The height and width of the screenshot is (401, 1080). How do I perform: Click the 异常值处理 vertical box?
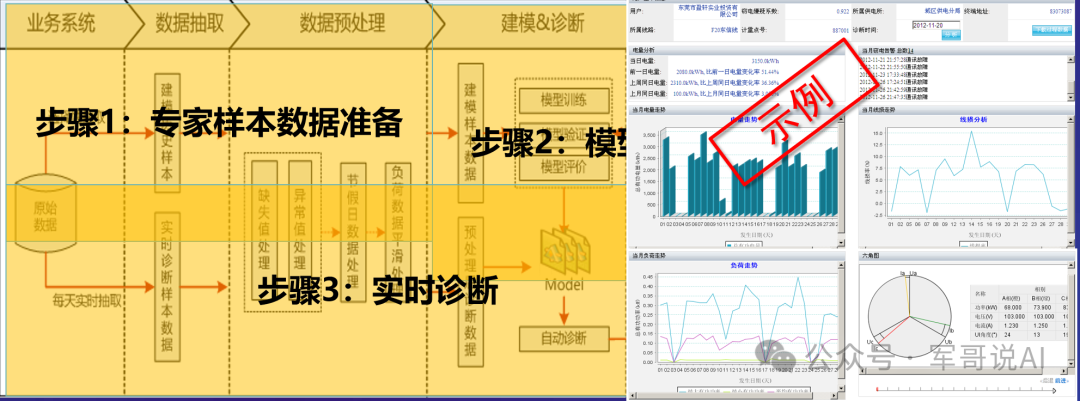tap(300, 231)
